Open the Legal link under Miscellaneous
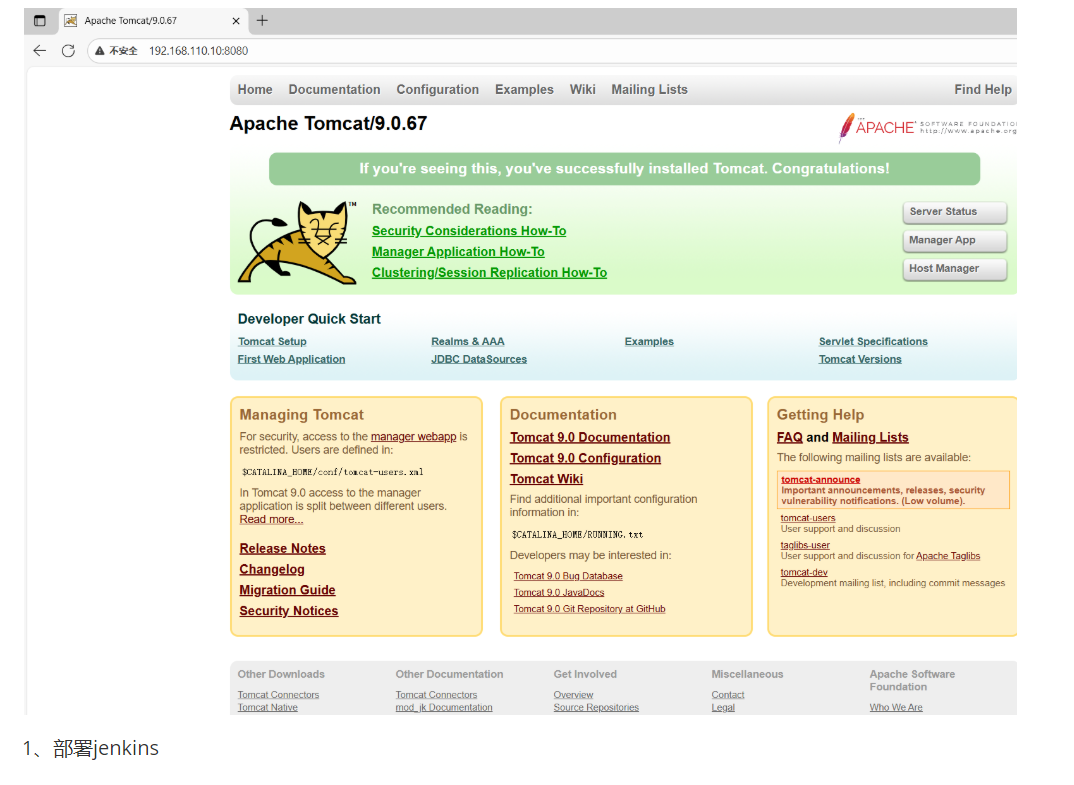This screenshot has width=1074, height=785. point(723,708)
